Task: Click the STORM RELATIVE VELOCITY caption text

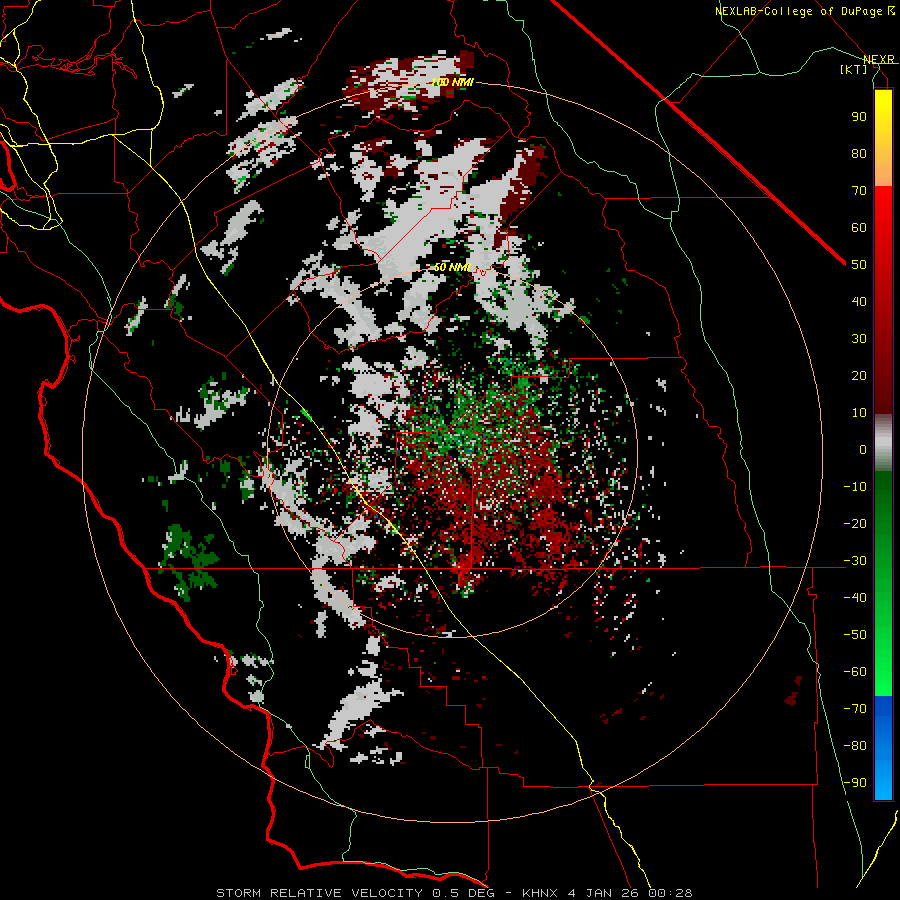Action: 319,893
